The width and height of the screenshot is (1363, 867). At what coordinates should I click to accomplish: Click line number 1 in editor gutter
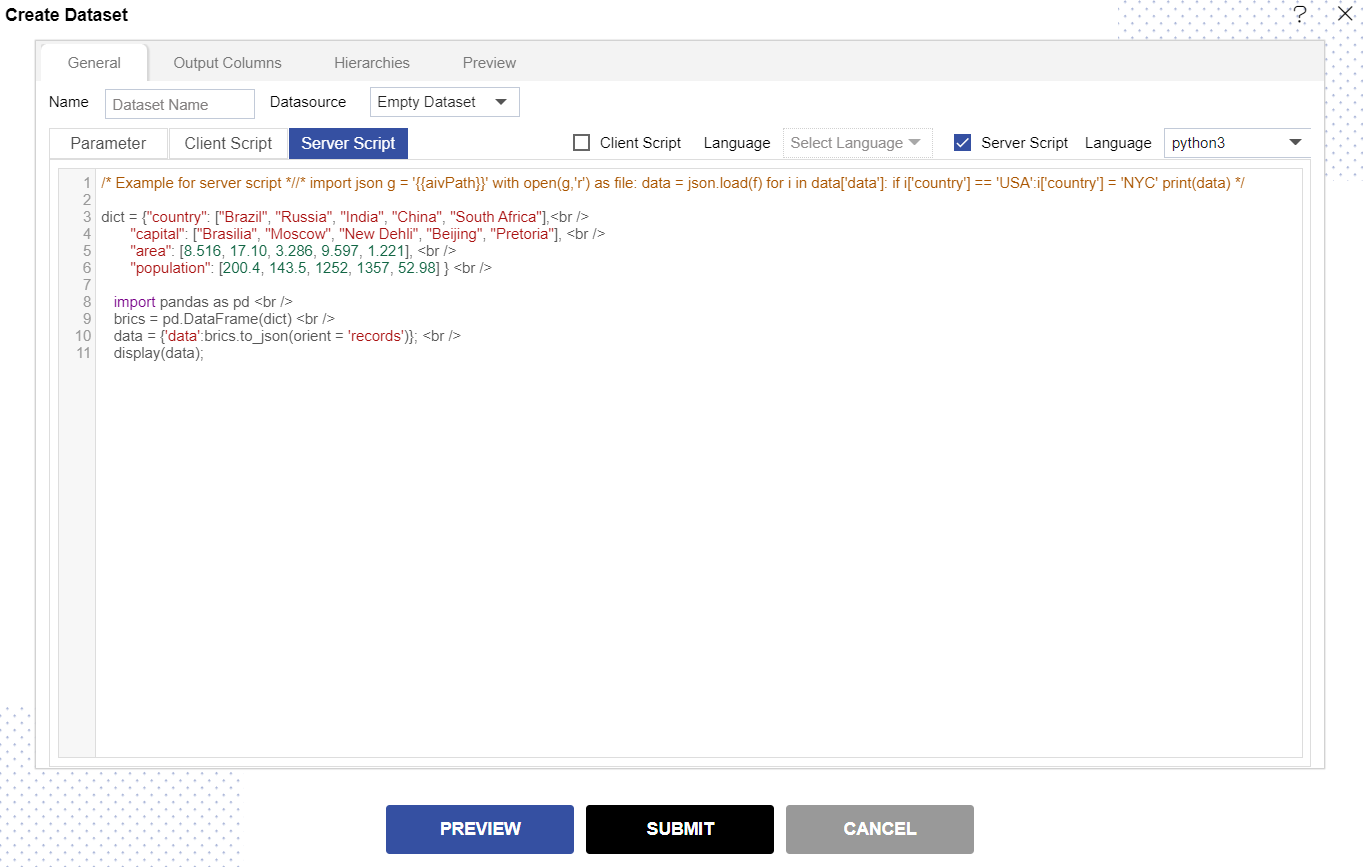[x=87, y=183]
